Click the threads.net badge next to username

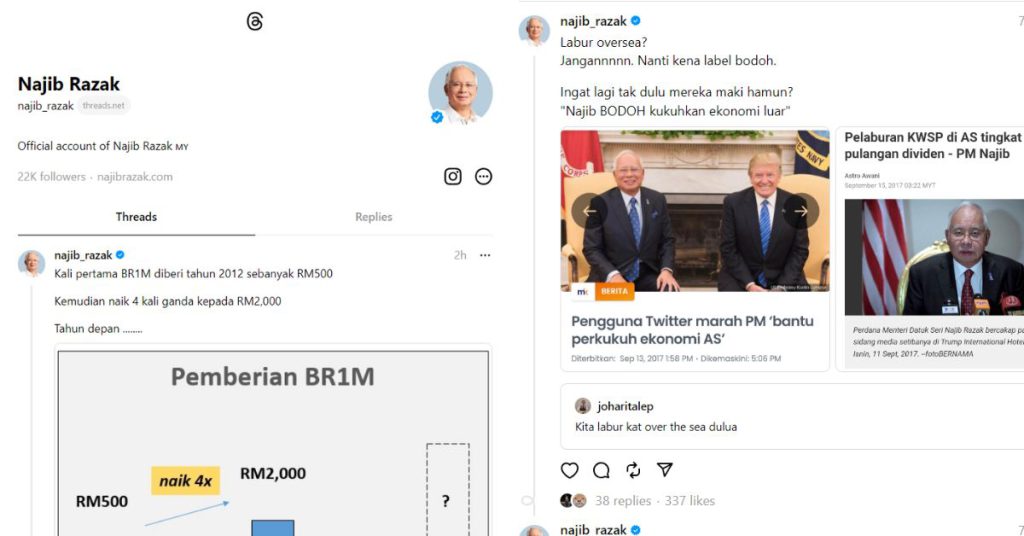click(104, 106)
